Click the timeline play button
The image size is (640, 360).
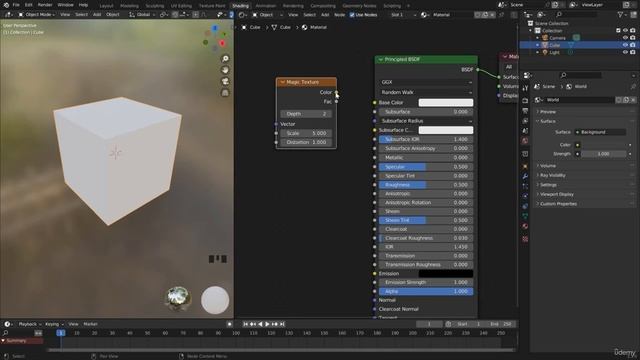[267, 324]
